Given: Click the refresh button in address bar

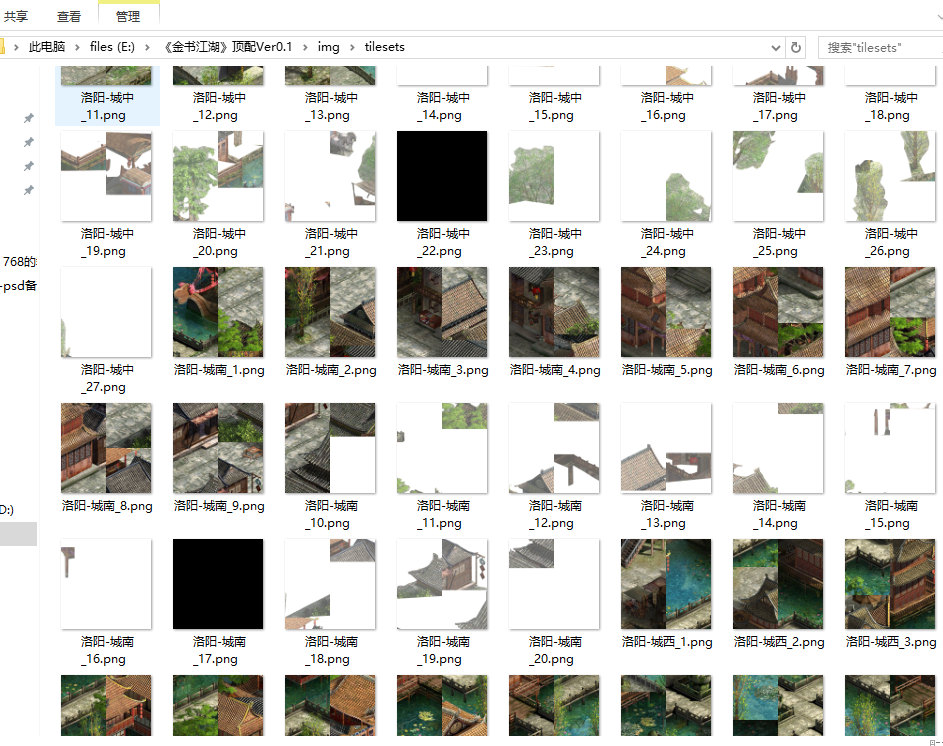Looking at the screenshot, I should pos(796,47).
